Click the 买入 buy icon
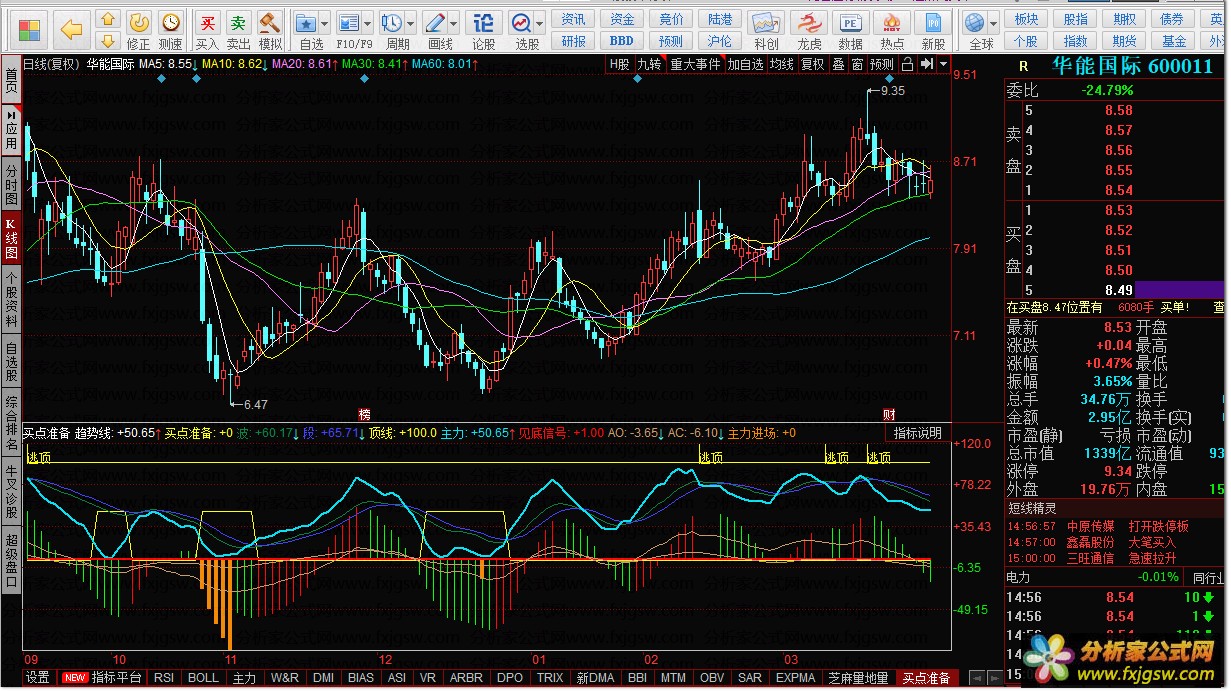 [x=207, y=30]
